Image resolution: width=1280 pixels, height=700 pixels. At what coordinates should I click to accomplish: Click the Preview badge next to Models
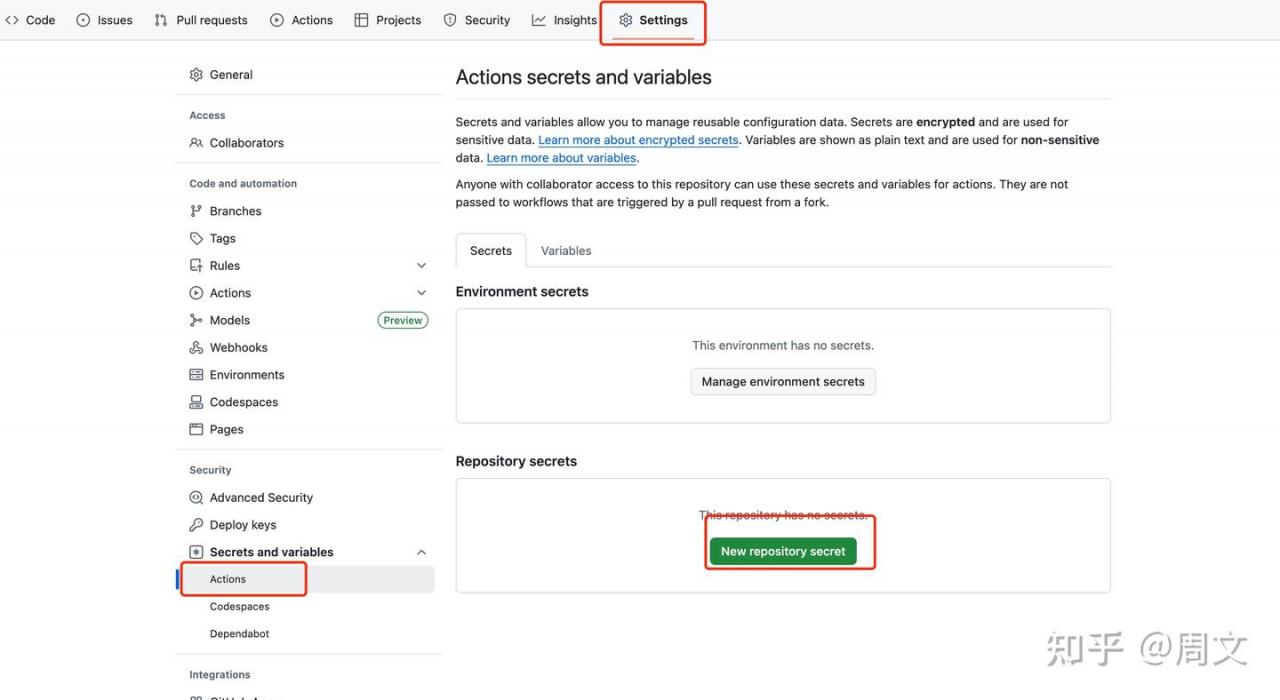[403, 320]
